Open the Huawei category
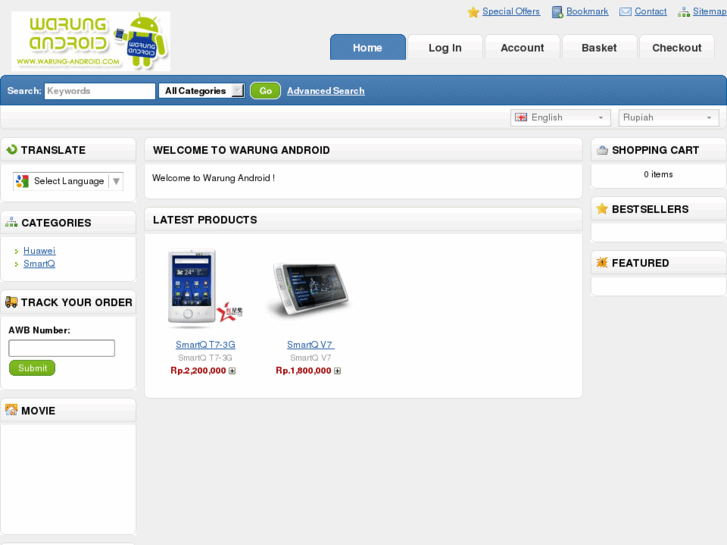 [39, 250]
